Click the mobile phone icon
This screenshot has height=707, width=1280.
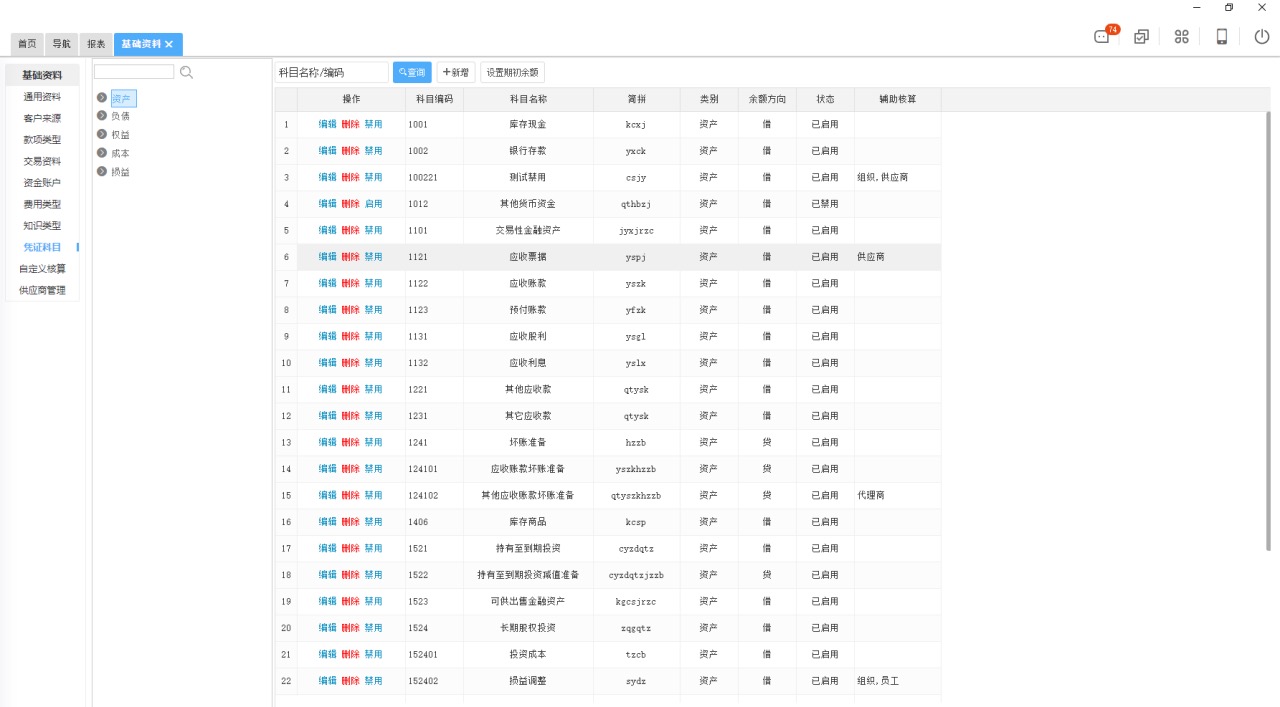[1221, 37]
